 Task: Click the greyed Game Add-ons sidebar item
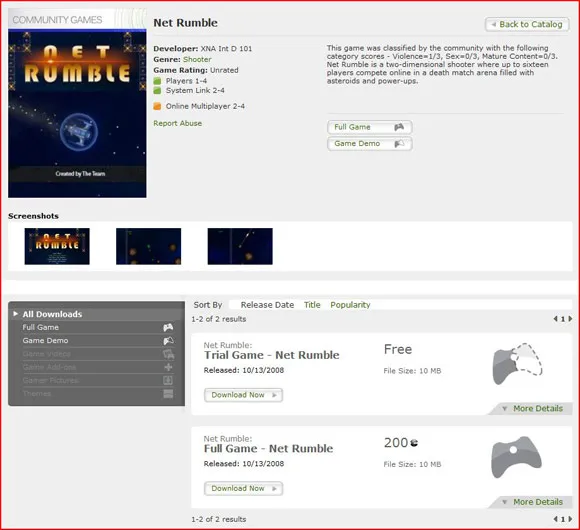[49, 367]
